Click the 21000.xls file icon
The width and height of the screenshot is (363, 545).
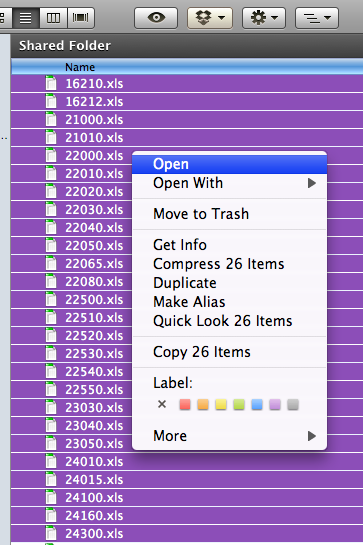(x=51, y=120)
